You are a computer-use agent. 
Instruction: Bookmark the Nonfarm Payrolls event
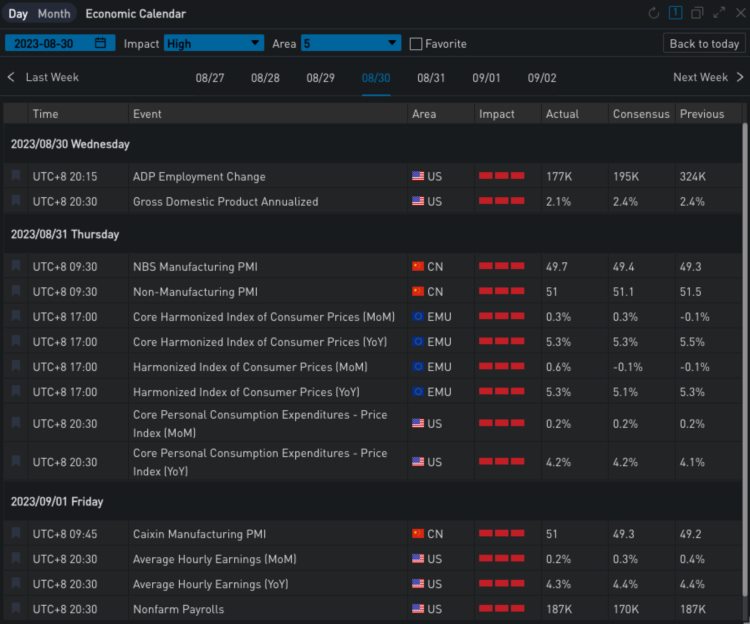coord(16,608)
